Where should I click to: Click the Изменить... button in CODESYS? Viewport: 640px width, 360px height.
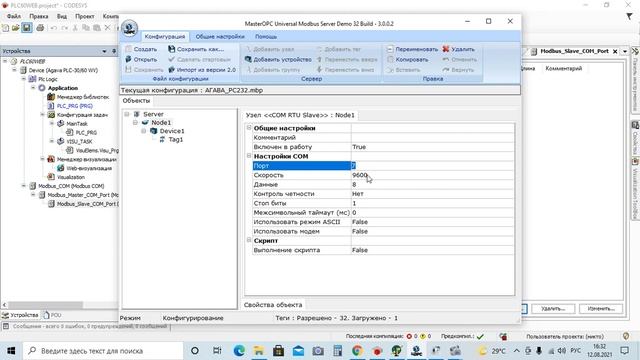[x=601, y=309]
